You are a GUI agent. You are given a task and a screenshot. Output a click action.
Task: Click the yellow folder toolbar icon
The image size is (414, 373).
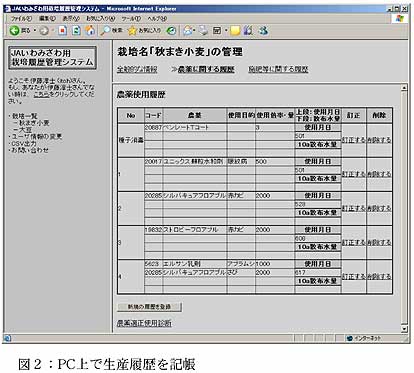click(235, 31)
